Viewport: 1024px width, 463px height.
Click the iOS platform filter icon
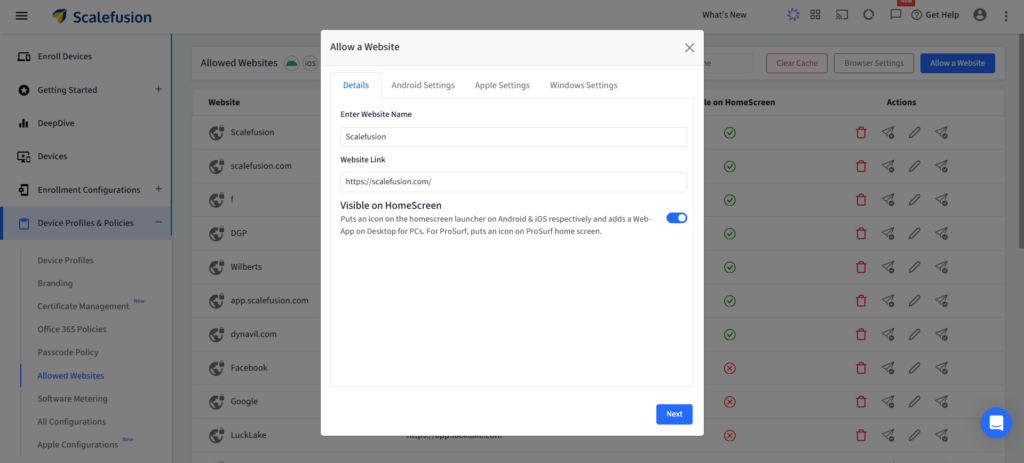pos(310,63)
